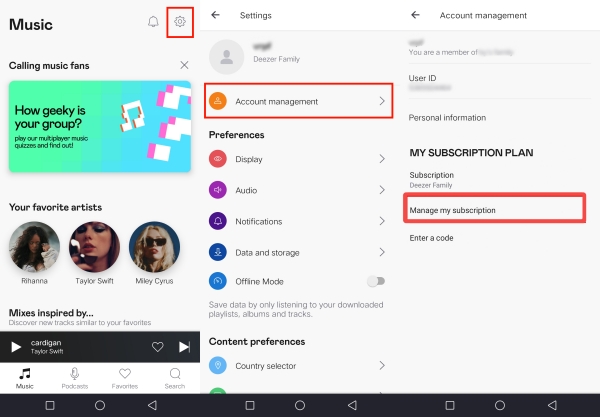Image resolution: width=600 pixels, height=417 pixels.
Task: Tap the recent apps square, left phone screen
Action: [50, 405]
